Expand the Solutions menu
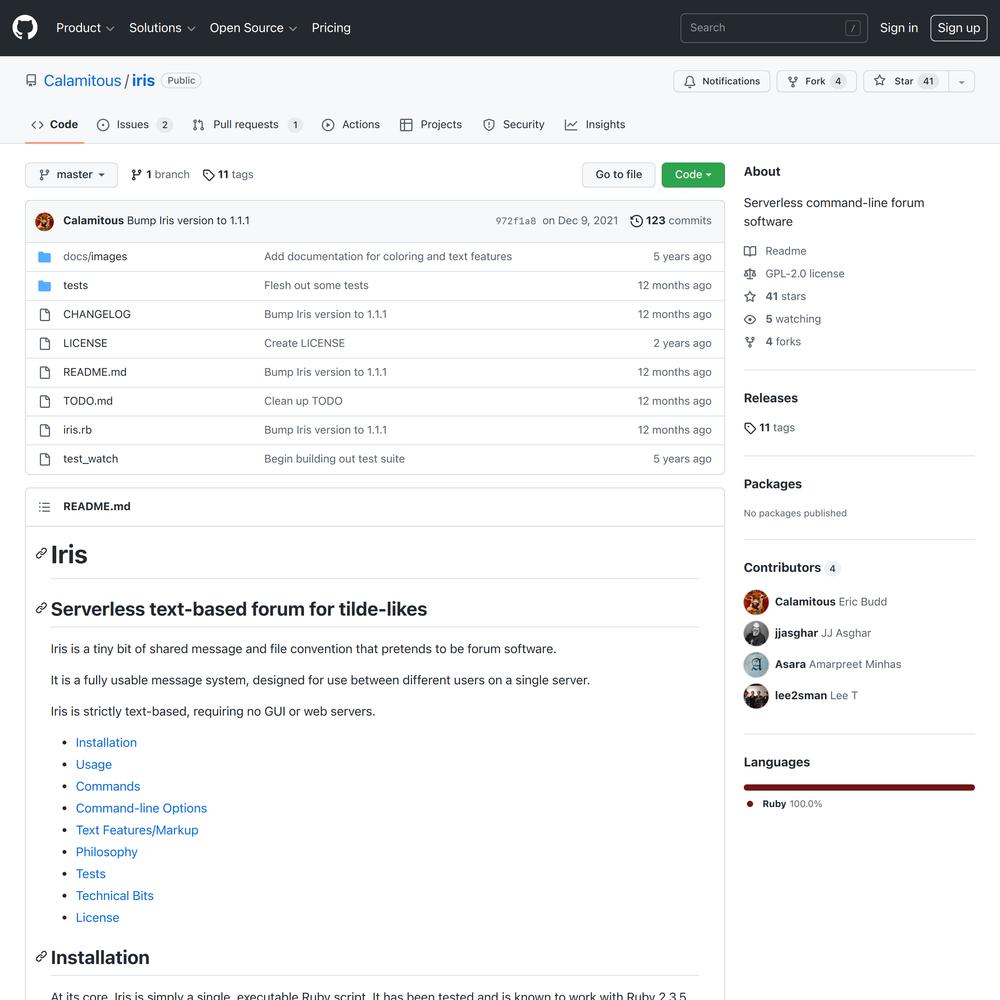The height and width of the screenshot is (1000, 1000). pyautogui.click(x=162, y=28)
